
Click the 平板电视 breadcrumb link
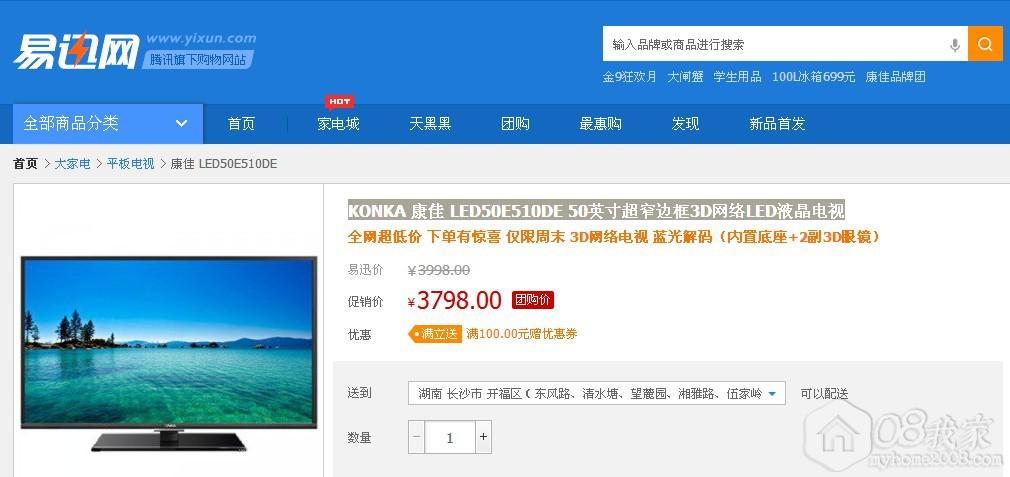click(131, 164)
